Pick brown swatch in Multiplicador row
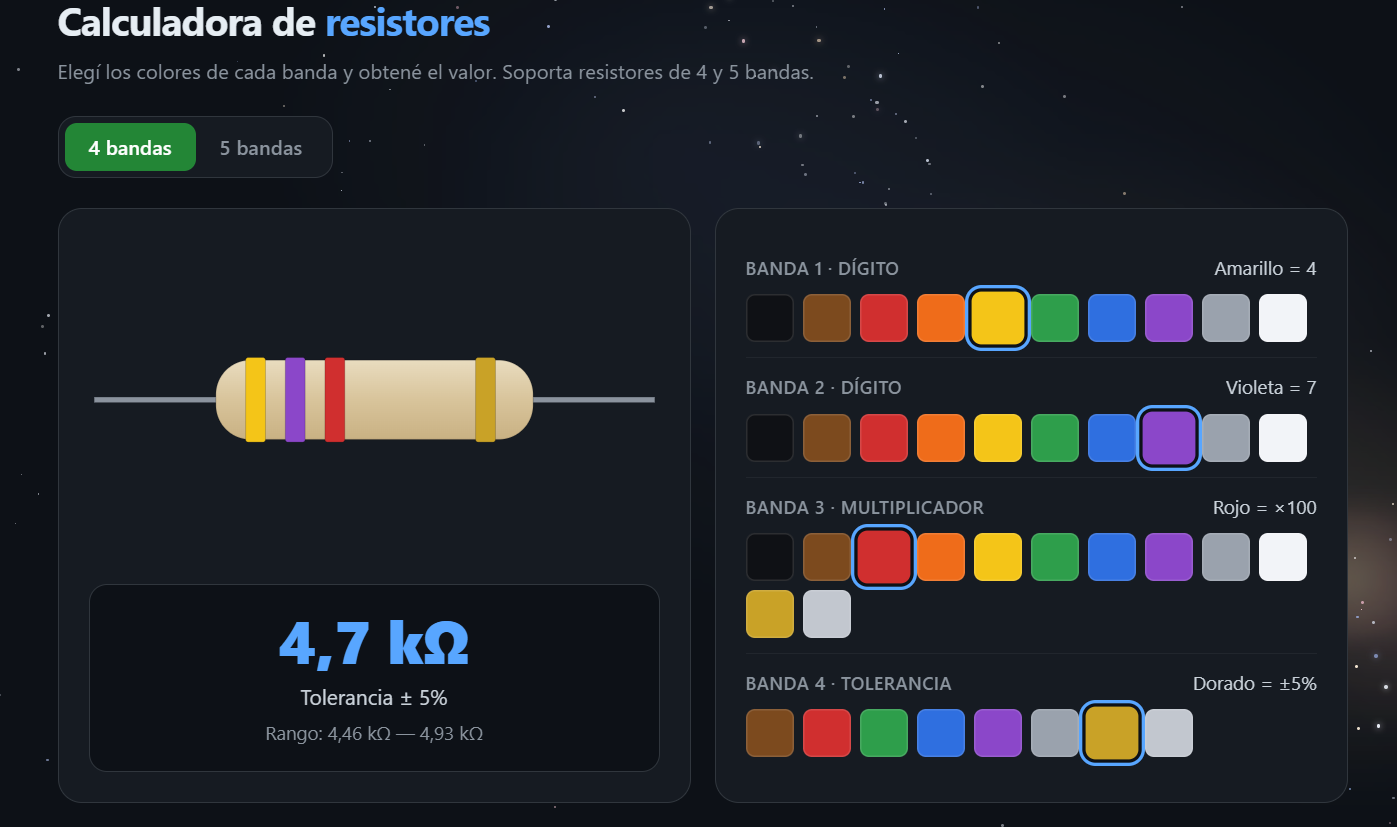The image size is (1397, 827). click(x=827, y=557)
